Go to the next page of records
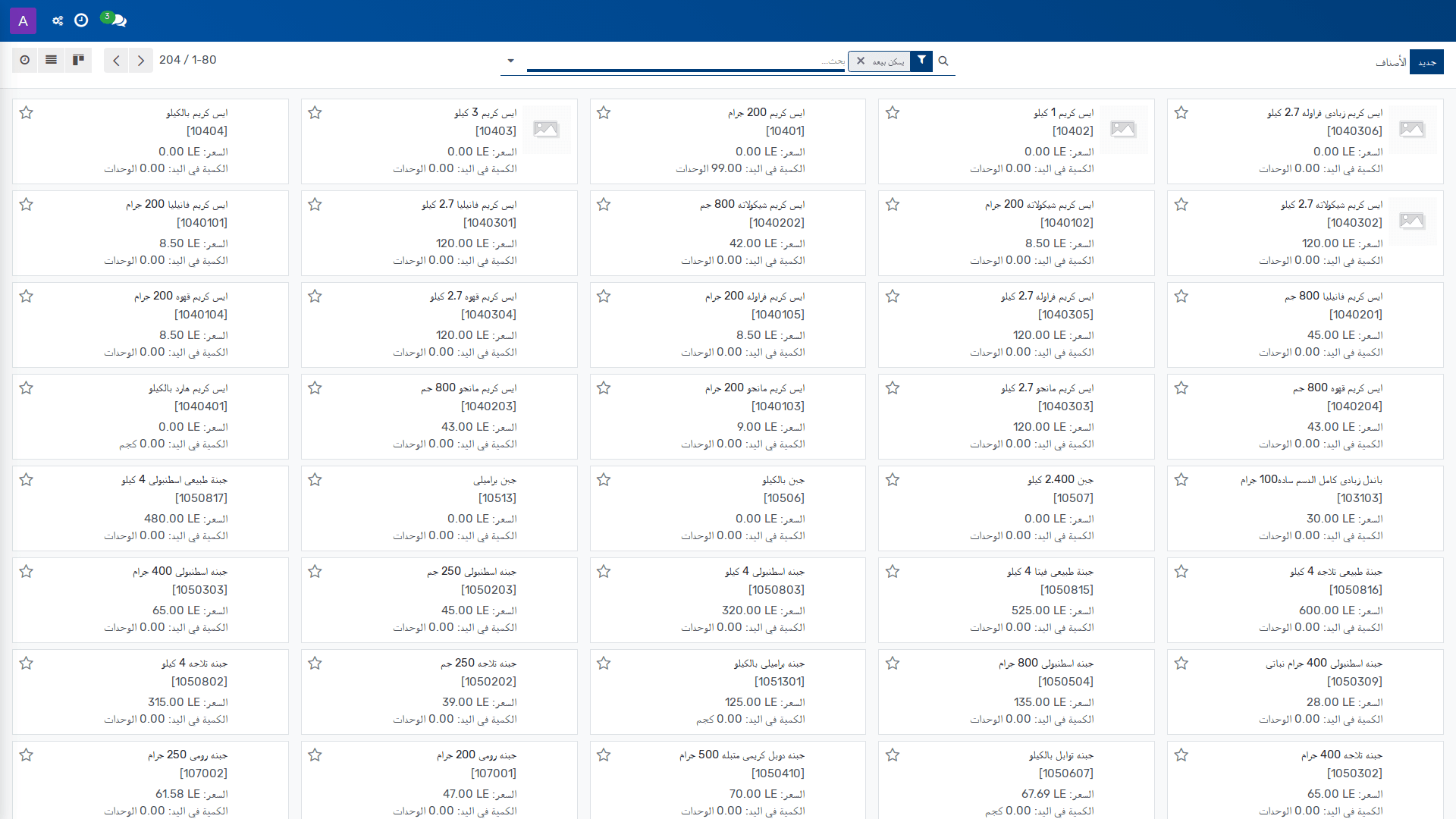 click(x=141, y=61)
